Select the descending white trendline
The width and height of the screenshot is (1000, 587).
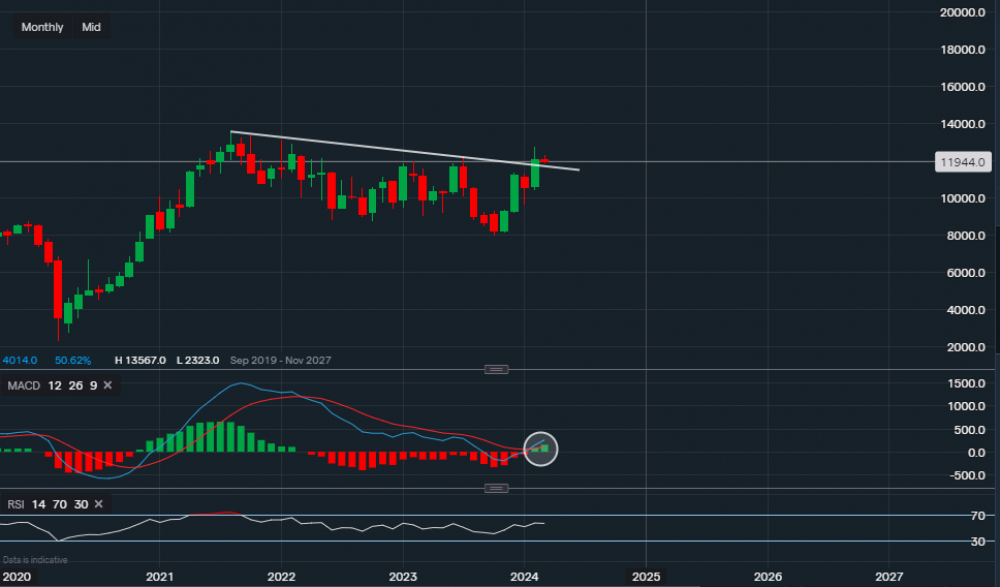(x=400, y=150)
